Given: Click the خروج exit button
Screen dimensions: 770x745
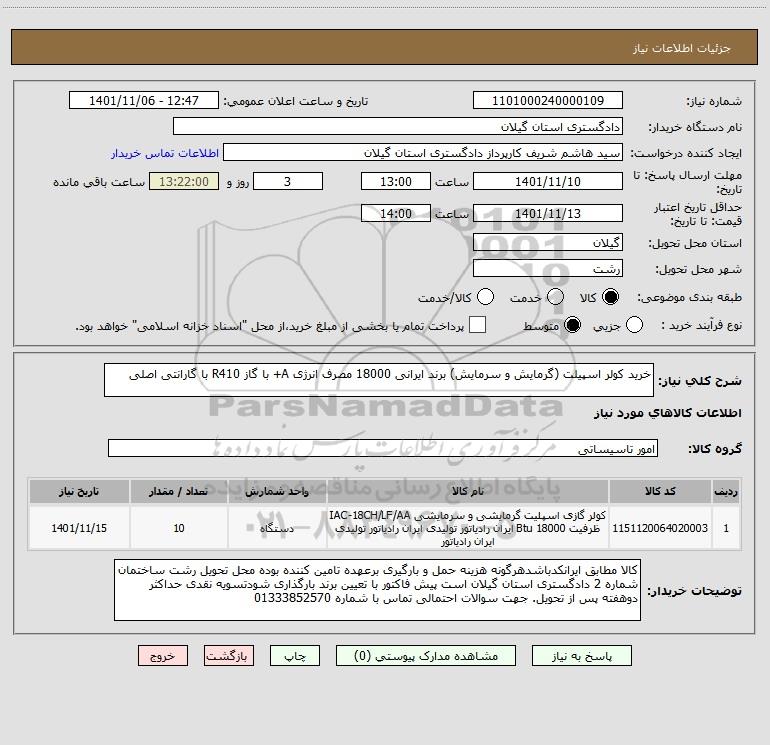Looking at the screenshot, I should pyautogui.click(x=163, y=656).
